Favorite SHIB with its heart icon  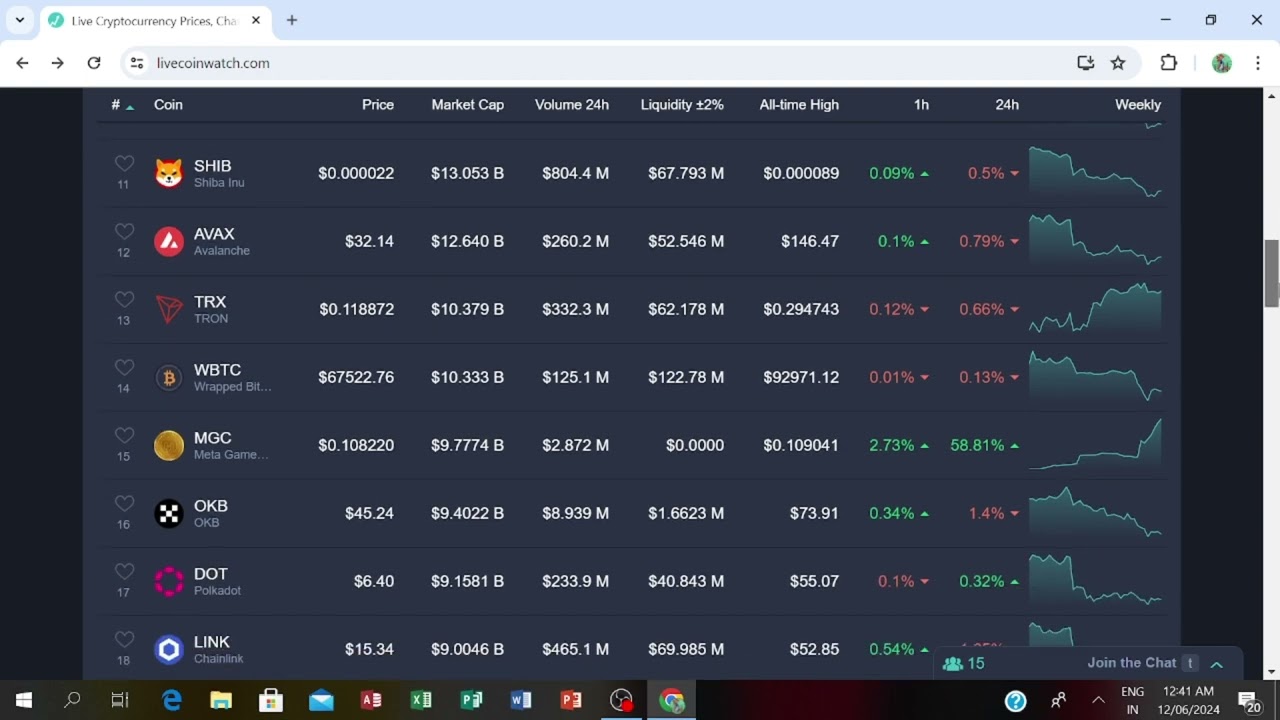point(124,163)
